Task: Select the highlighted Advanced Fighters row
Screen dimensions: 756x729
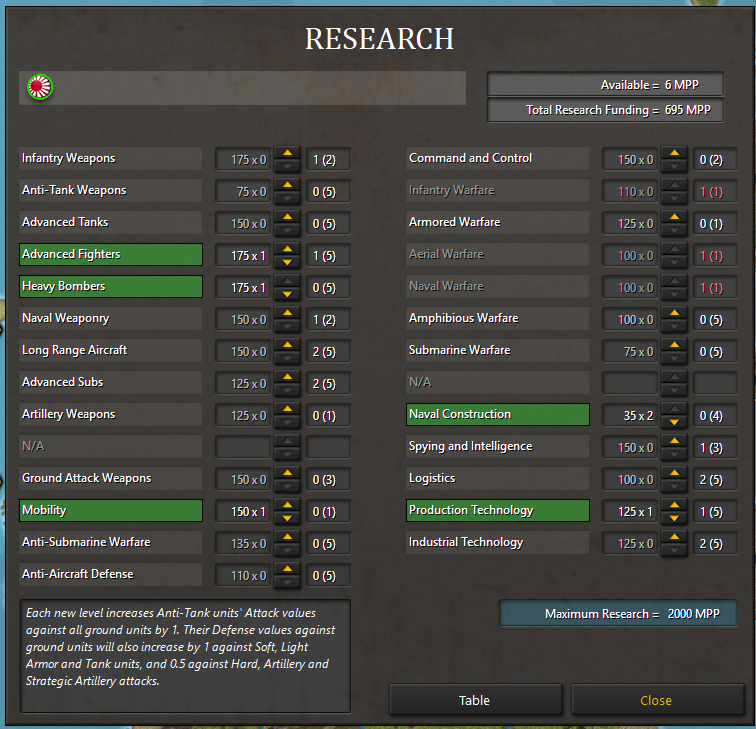Action: click(110, 255)
